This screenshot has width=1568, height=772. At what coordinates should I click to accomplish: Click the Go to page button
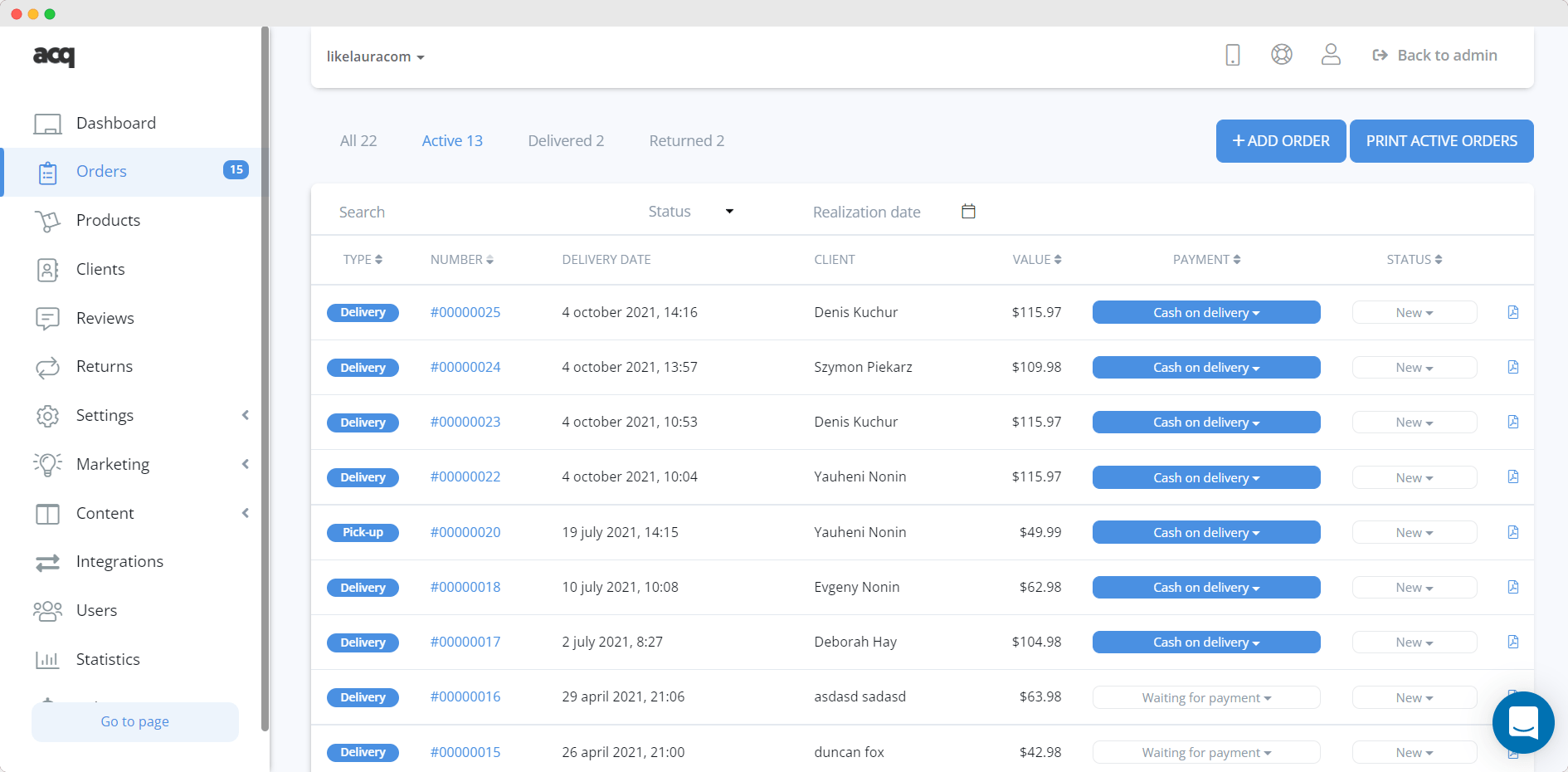(x=135, y=722)
